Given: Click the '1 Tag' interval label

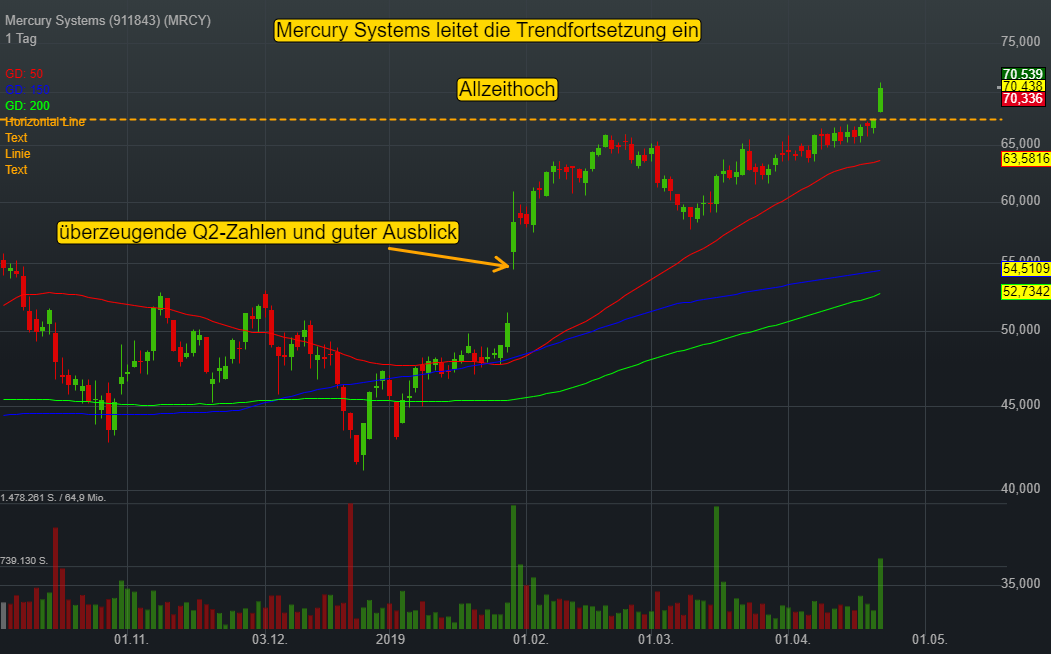Looking at the screenshot, I should (21, 38).
